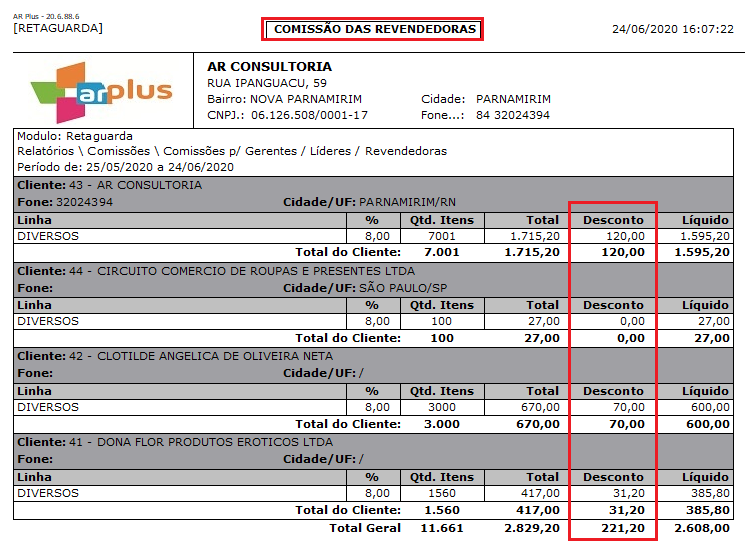Click Qtd. Itens column header of client 44

coord(442,306)
